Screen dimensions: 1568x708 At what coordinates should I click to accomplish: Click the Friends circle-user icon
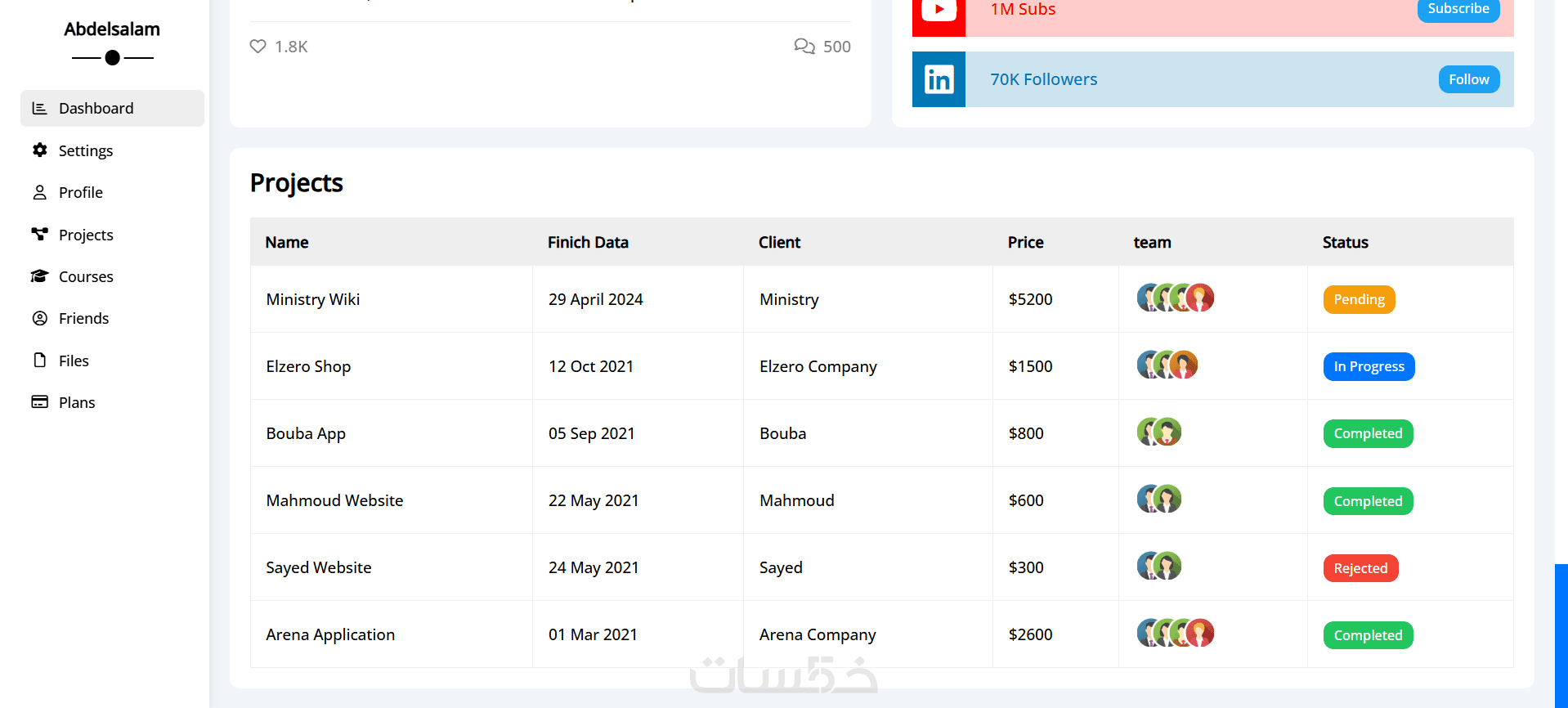(x=39, y=318)
